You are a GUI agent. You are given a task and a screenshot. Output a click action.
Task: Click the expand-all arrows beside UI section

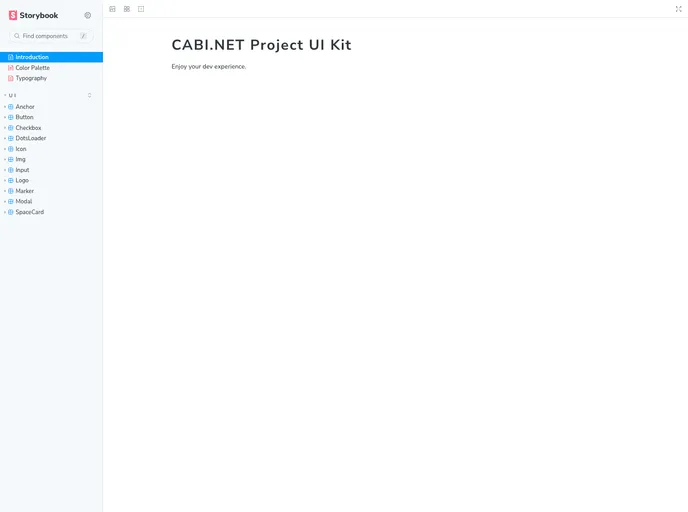click(90, 95)
